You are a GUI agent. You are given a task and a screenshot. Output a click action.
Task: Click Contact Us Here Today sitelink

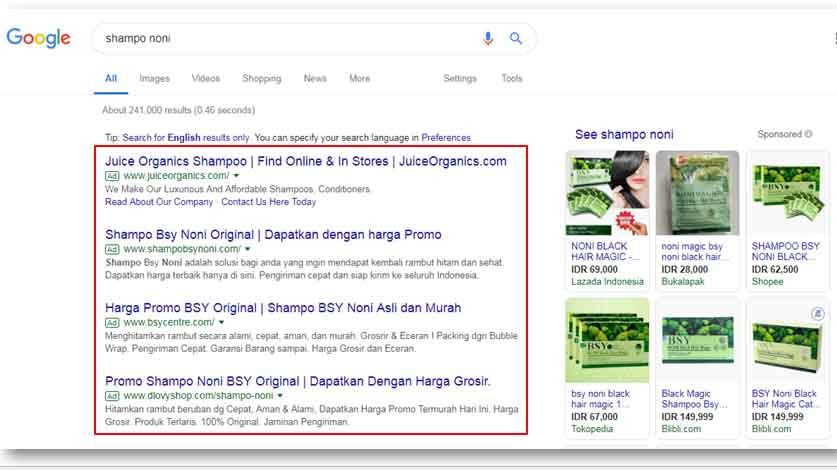click(x=269, y=202)
